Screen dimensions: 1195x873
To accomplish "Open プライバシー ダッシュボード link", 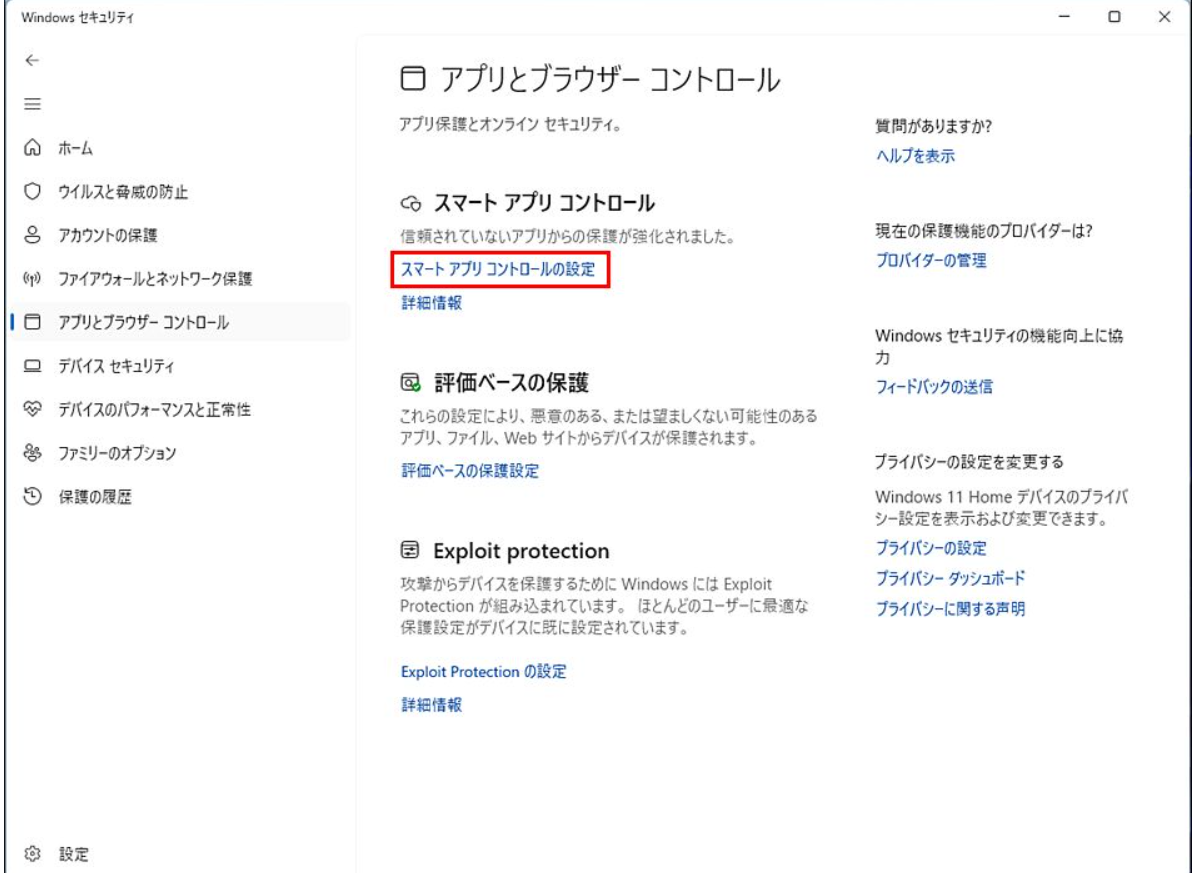I will click(950, 579).
